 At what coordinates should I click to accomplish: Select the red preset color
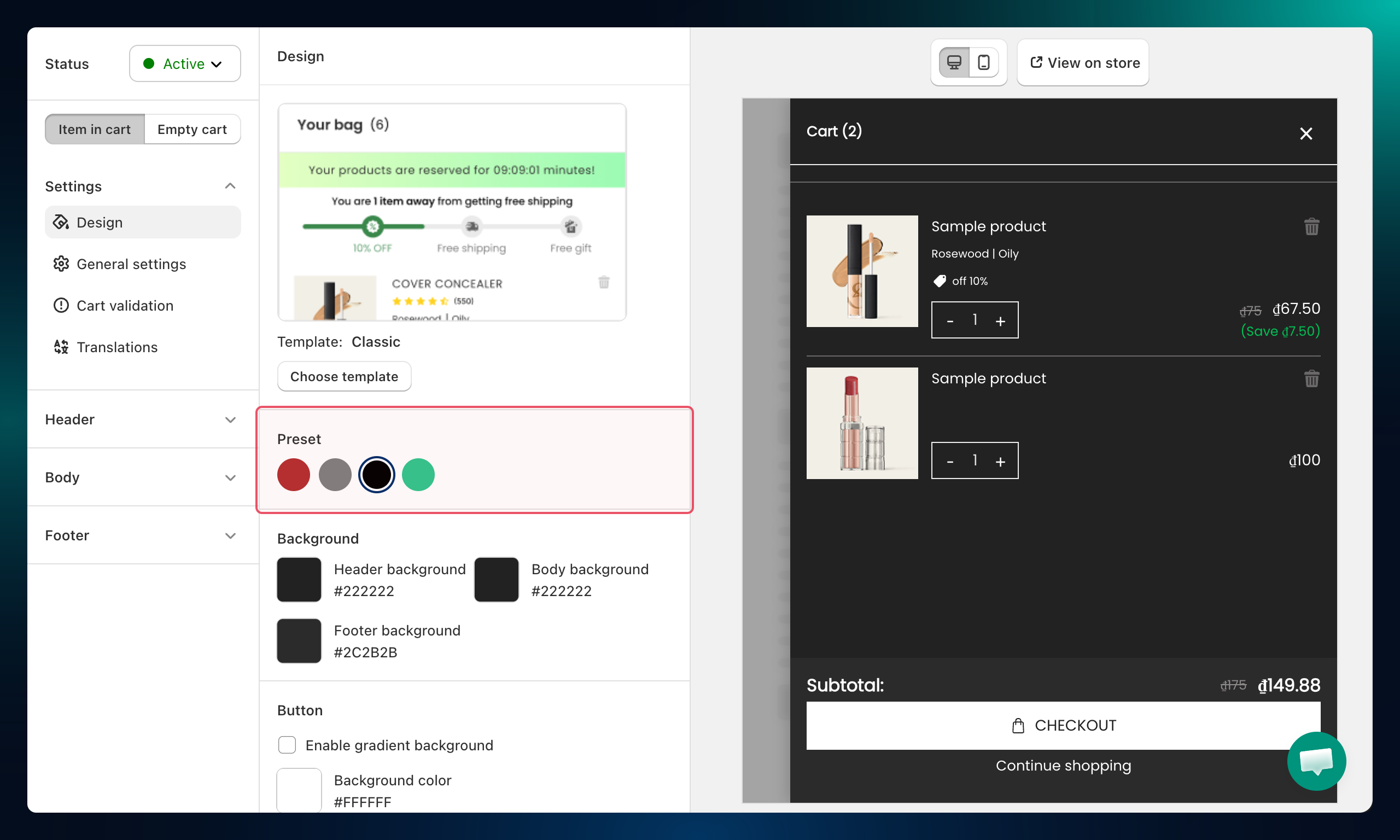point(293,474)
